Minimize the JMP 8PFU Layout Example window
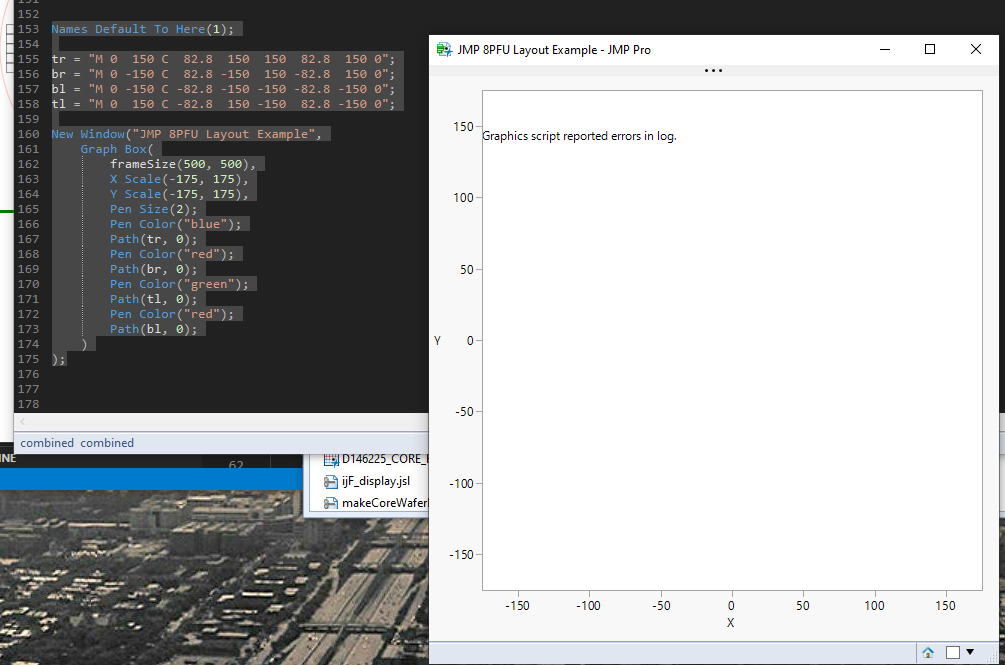The width and height of the screenshot is (1005, 665). pos(884,49)
